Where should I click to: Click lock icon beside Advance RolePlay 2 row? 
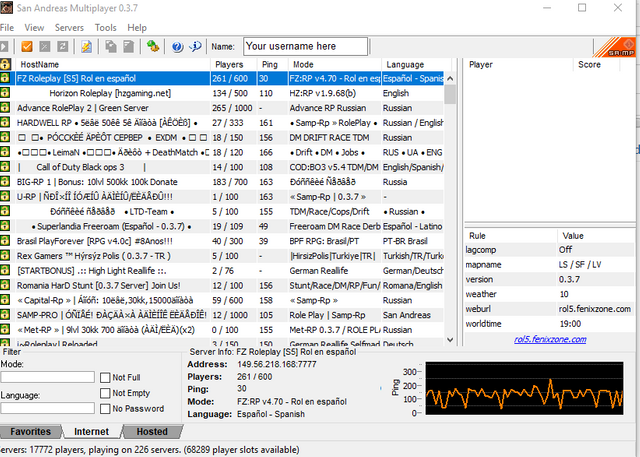coord(5,107)
